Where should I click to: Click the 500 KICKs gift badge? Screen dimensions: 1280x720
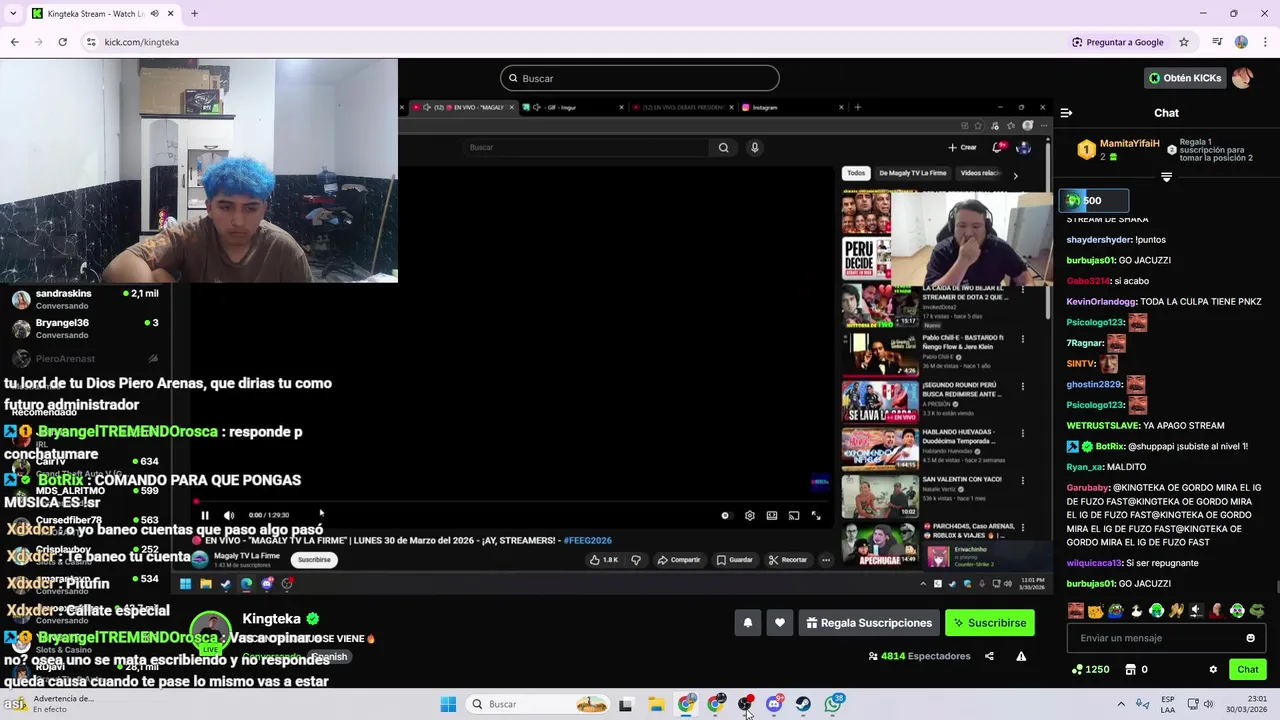pos(1094,201)
